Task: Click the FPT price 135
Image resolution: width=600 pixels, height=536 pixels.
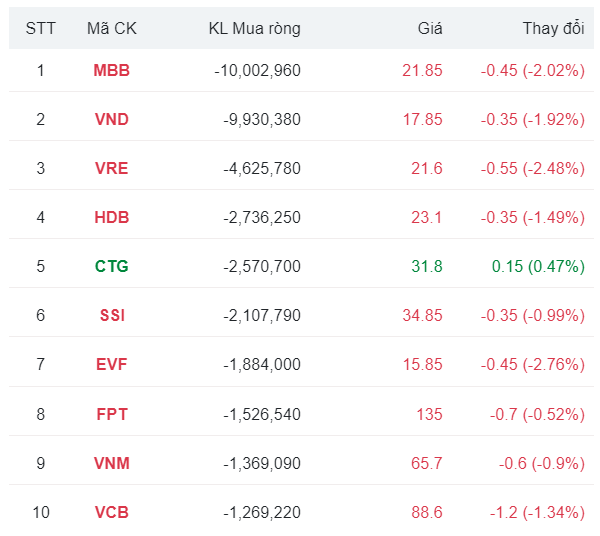Action: coord(429,414)
